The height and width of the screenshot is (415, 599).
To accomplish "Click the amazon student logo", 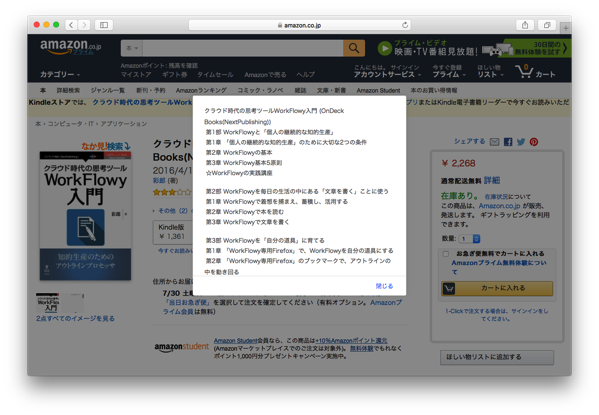I will click(x=181, y=347).
